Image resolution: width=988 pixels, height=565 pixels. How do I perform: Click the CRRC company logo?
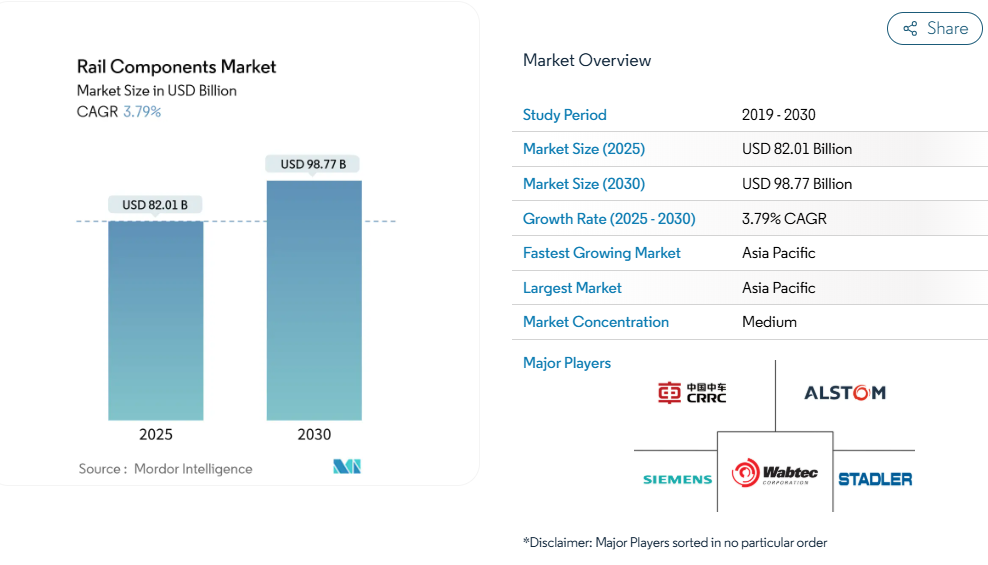click(x=692, y=393)
